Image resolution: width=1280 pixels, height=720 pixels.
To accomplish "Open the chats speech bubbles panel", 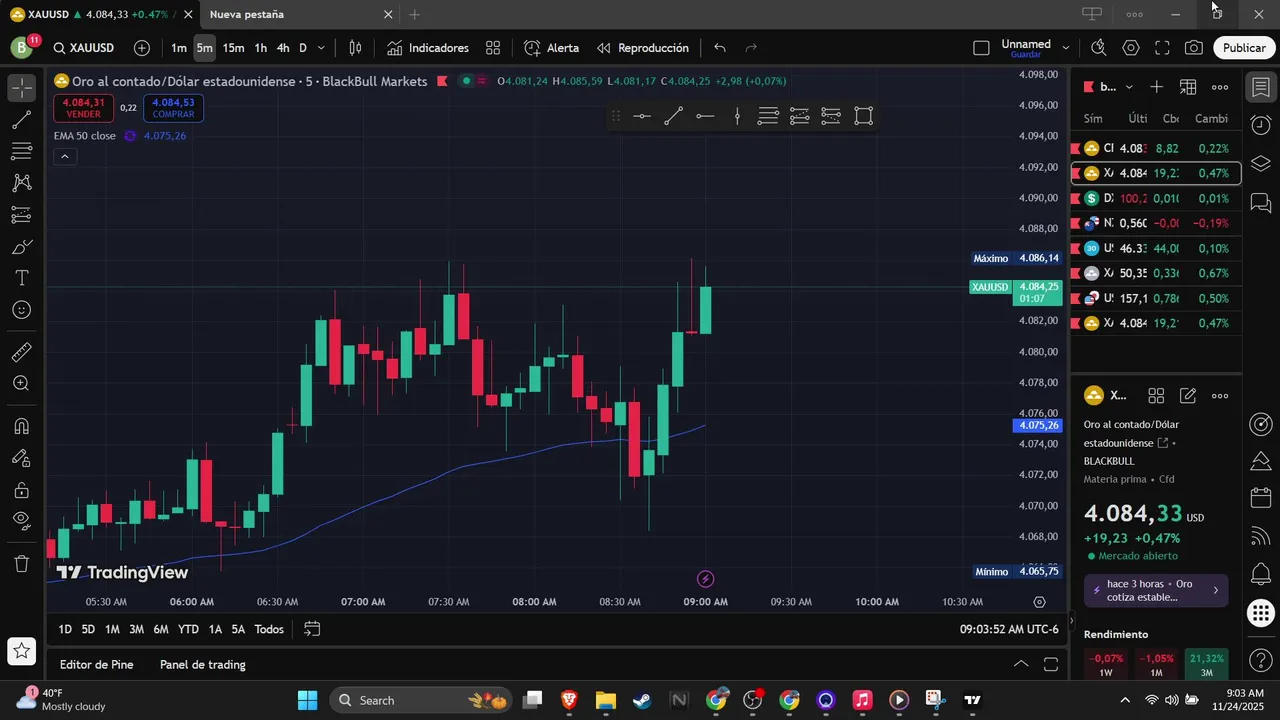I will pos(1260,203).
